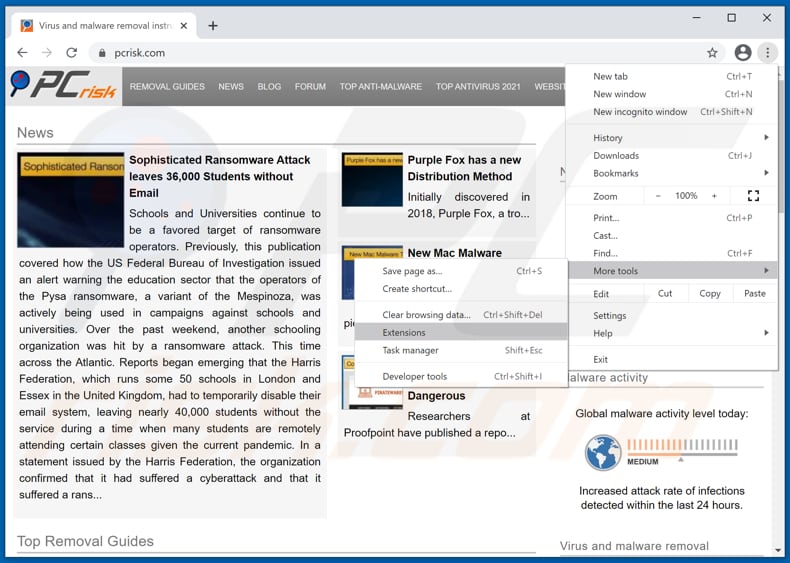Click the three-dot Chrome menu icon
790x563 pixels.
click(767, 53)
